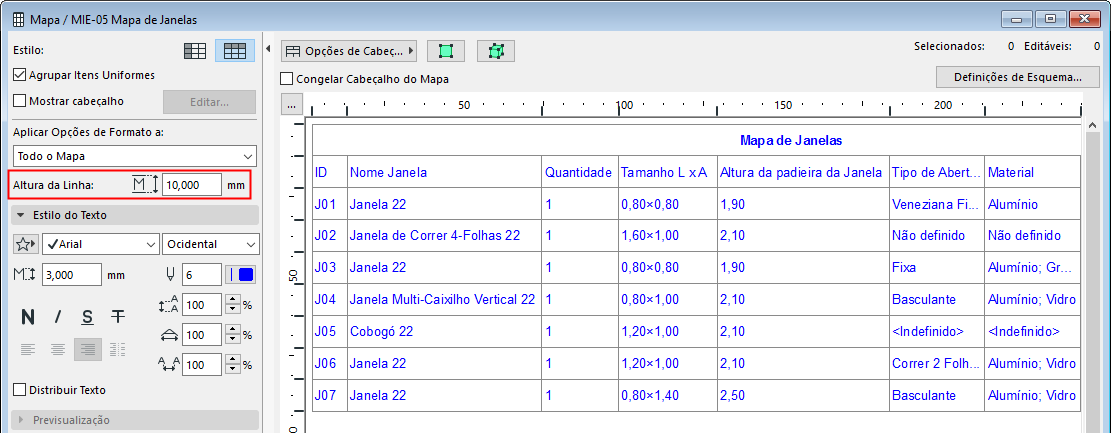The image size is (1111, 433).
Task: Click the character spacing 100 field
Action: [203, 366]
